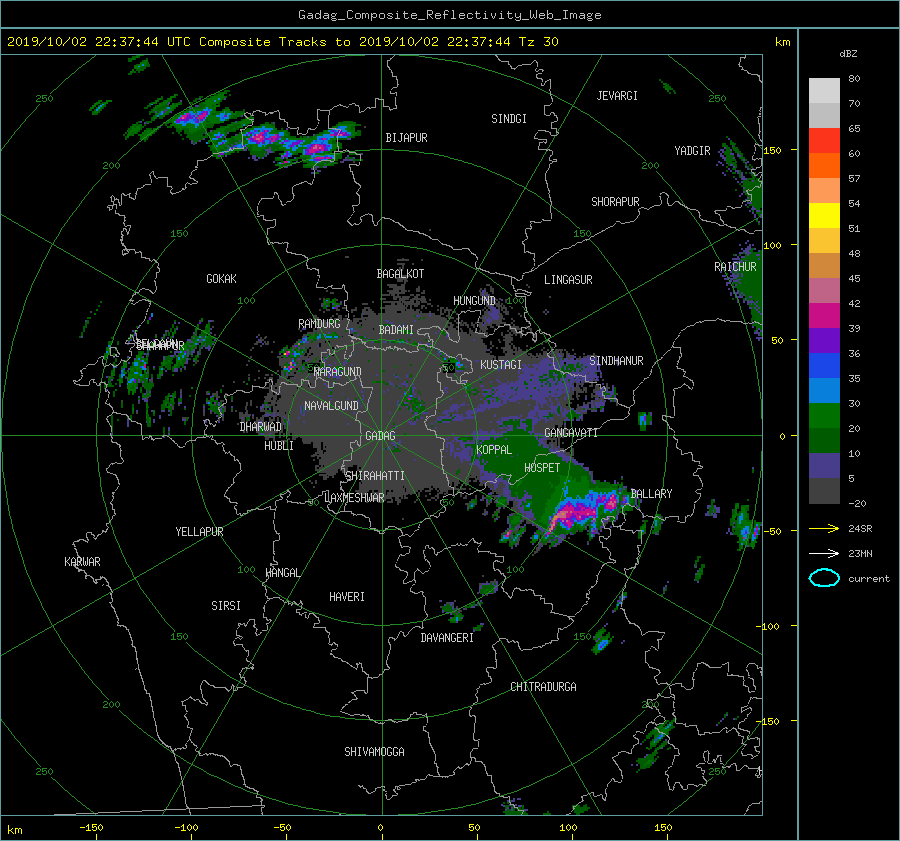Click the DAVANGERI city label
Screen dimensions: 900x841
447,638
